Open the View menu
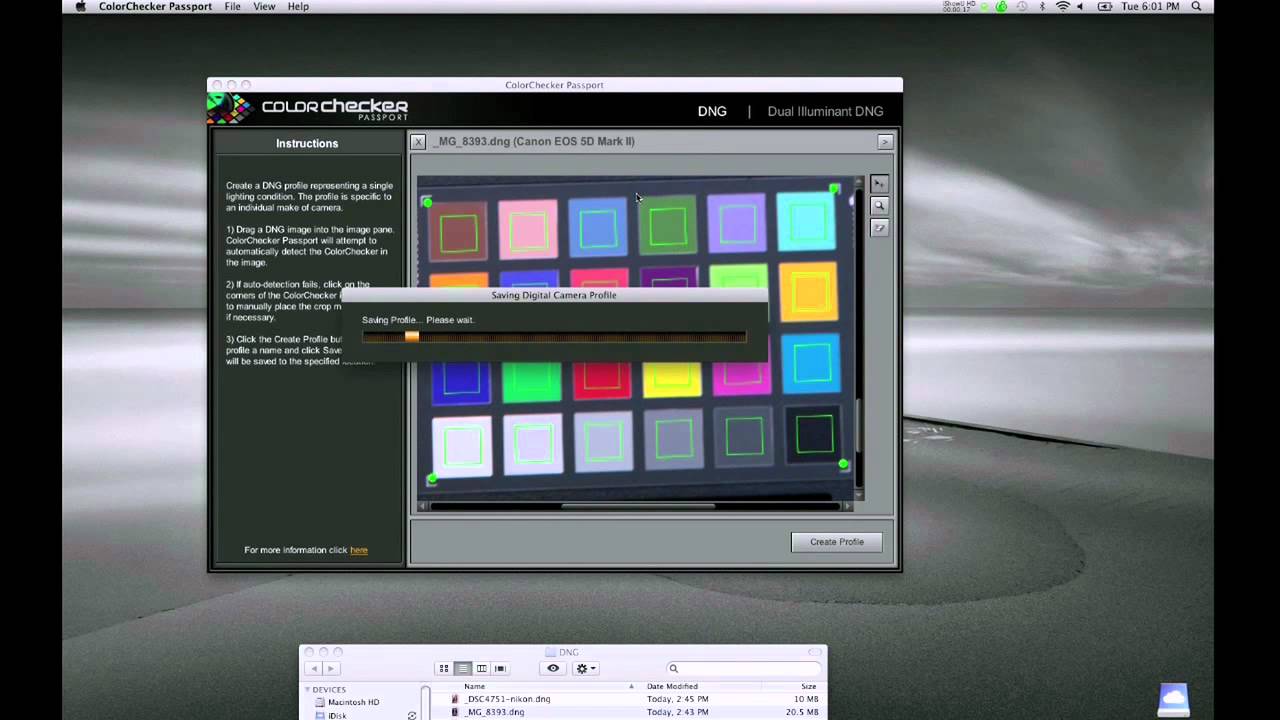1280x720 pixels. 264,7
